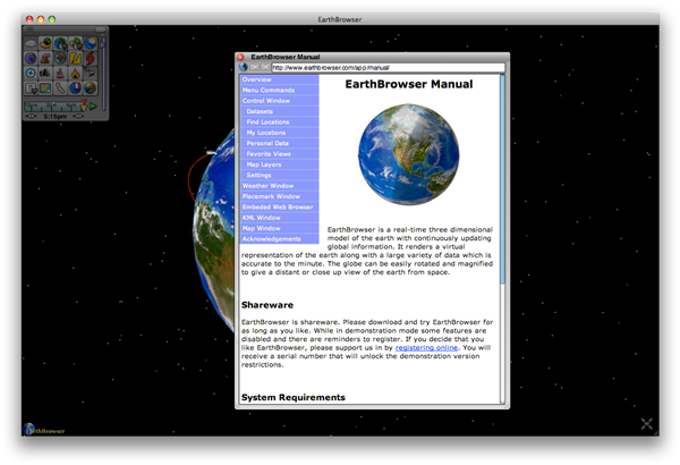Show fires with the flame icon
Viewport: 680px width, 465px height.
click(75, 73)
